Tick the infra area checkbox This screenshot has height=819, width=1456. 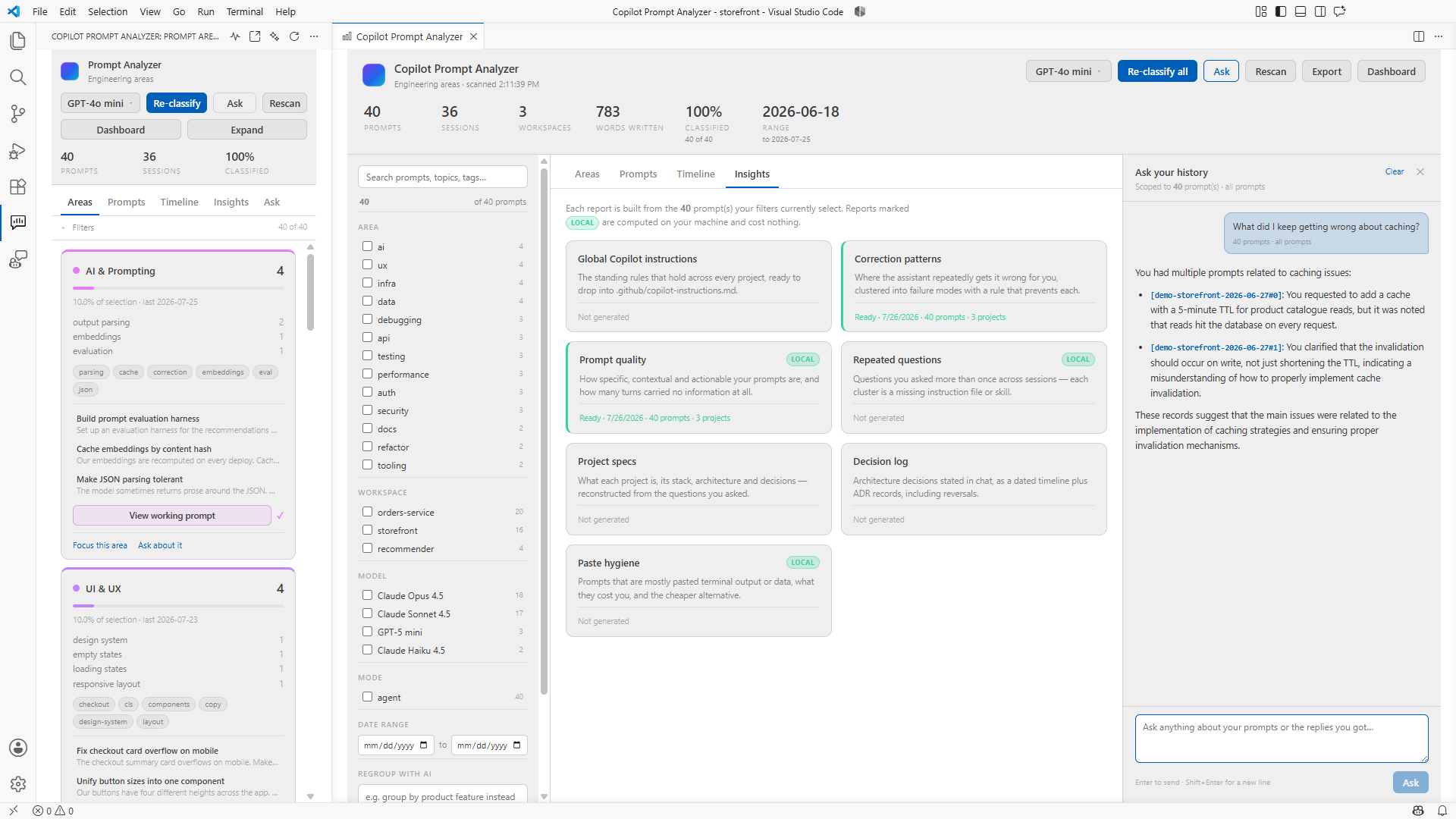368,283
